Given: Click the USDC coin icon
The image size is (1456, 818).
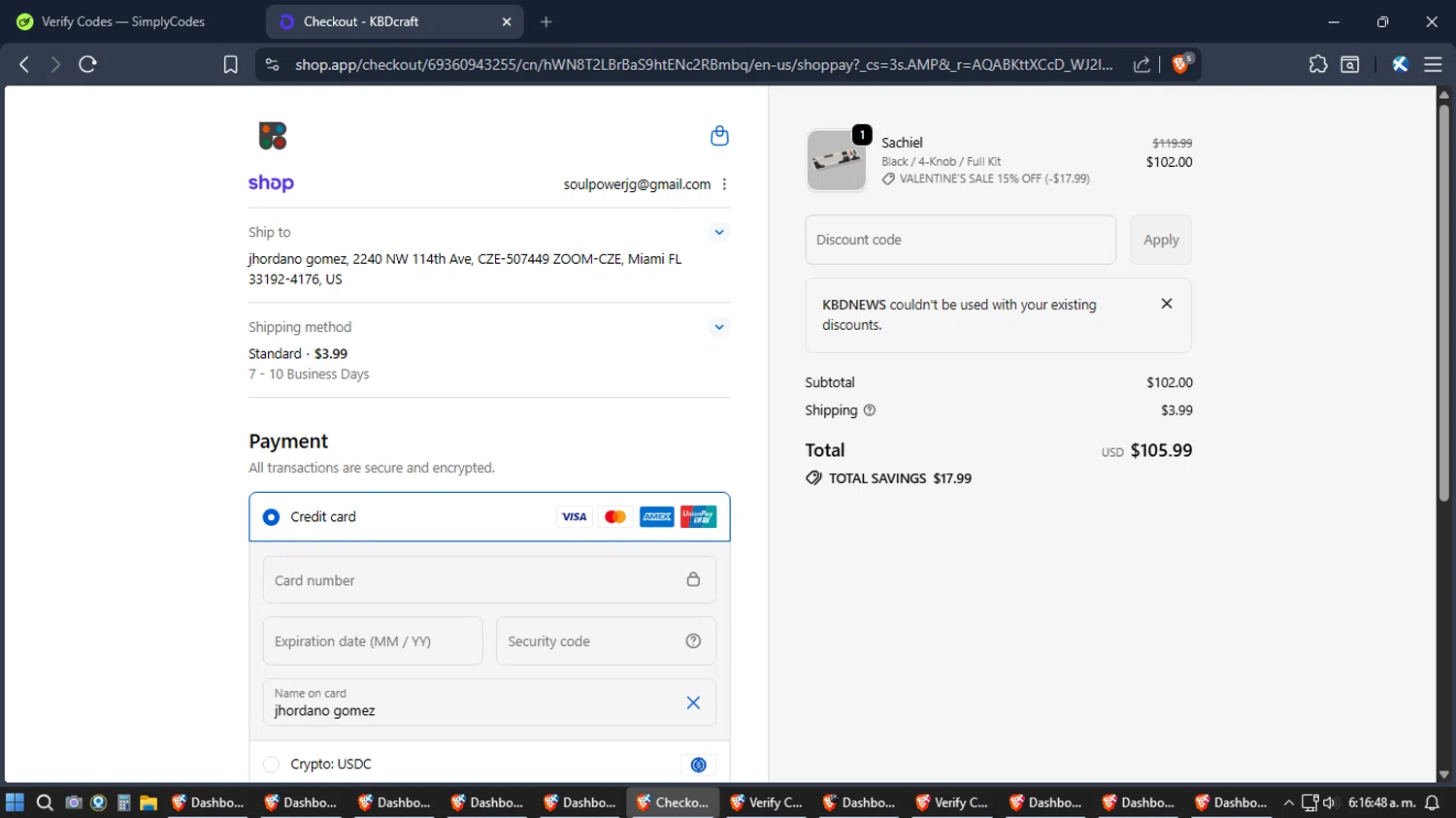Looking at the screenshot, I should click(x=698, y=765).
